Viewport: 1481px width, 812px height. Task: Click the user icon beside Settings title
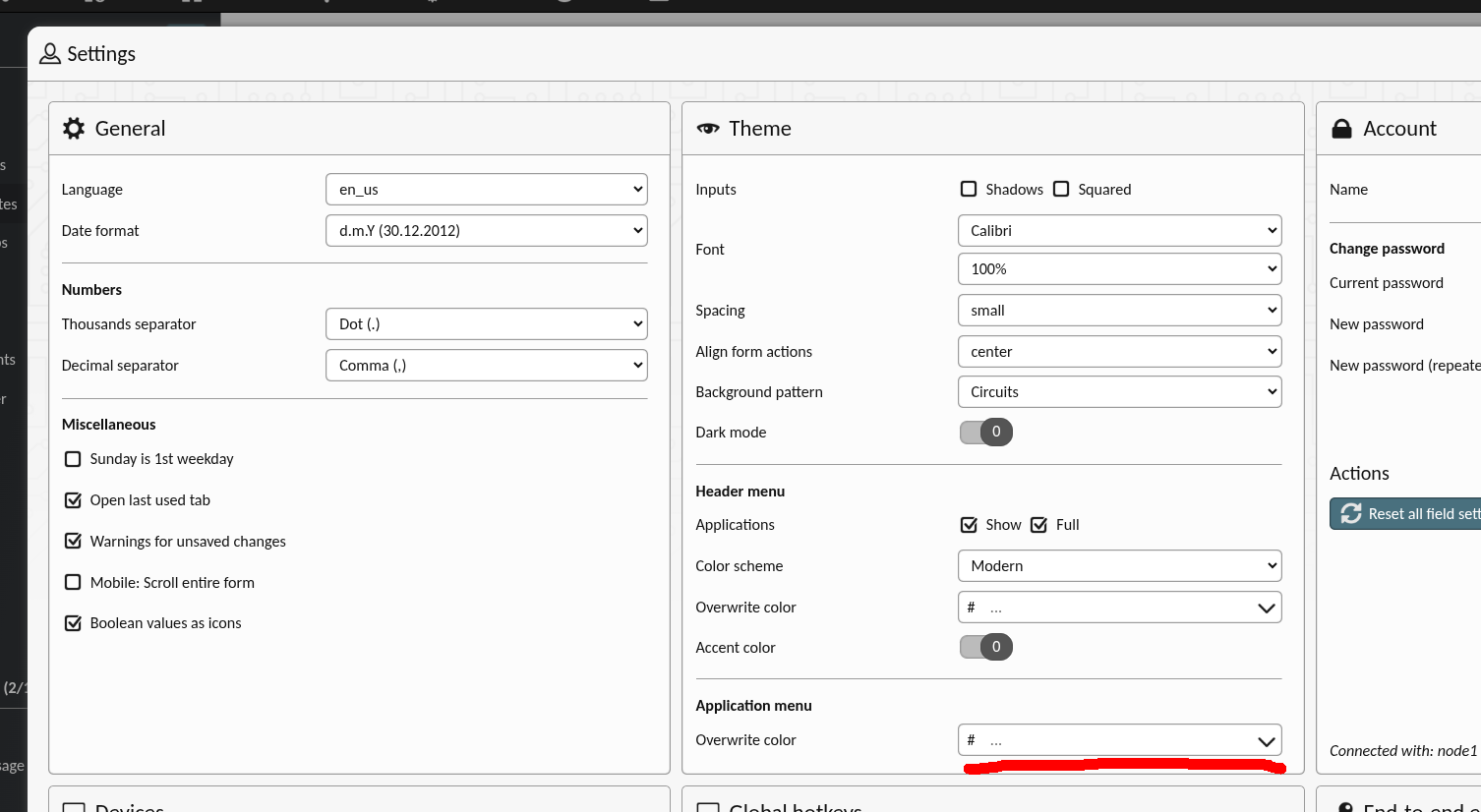tap(49, 54)
